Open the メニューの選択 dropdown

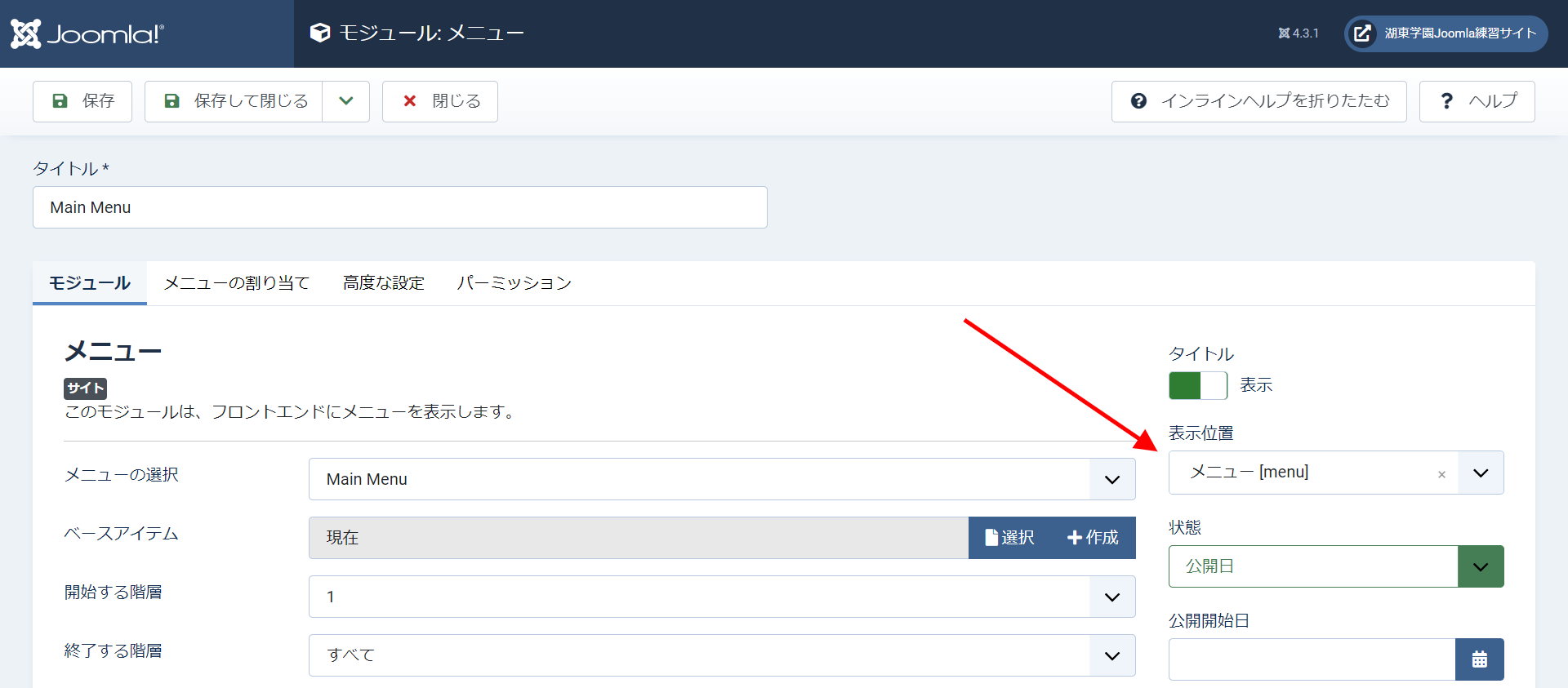point(722,479)
